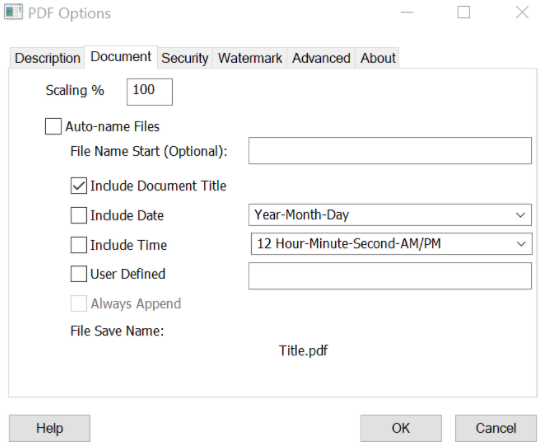Click the Scaling % input field
This screenshot has width=545, height=448.
(x=149, y=92)
